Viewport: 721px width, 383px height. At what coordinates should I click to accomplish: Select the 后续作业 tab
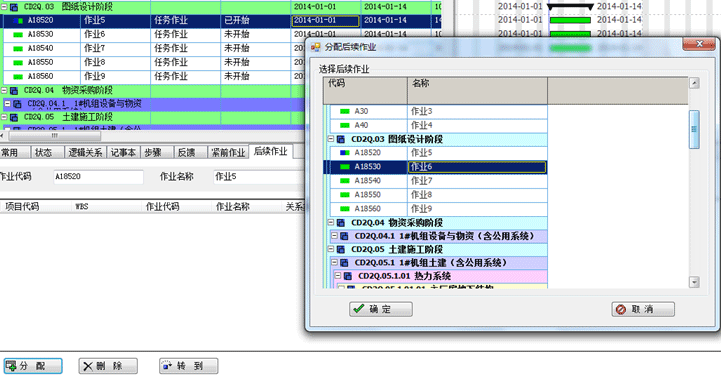[x=270, y=151]
